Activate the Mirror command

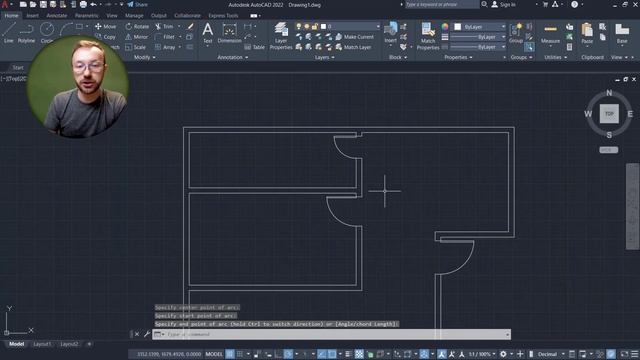click(136, 37)
